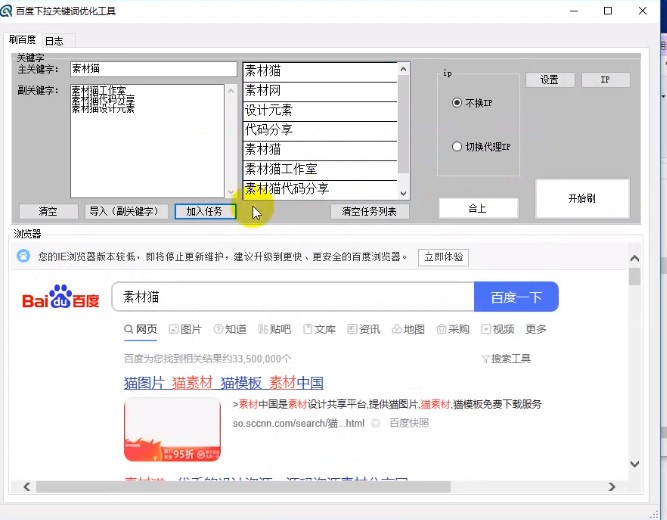Click the 清空任务列表 button
667x520 pixels.
tap(369, 211)
